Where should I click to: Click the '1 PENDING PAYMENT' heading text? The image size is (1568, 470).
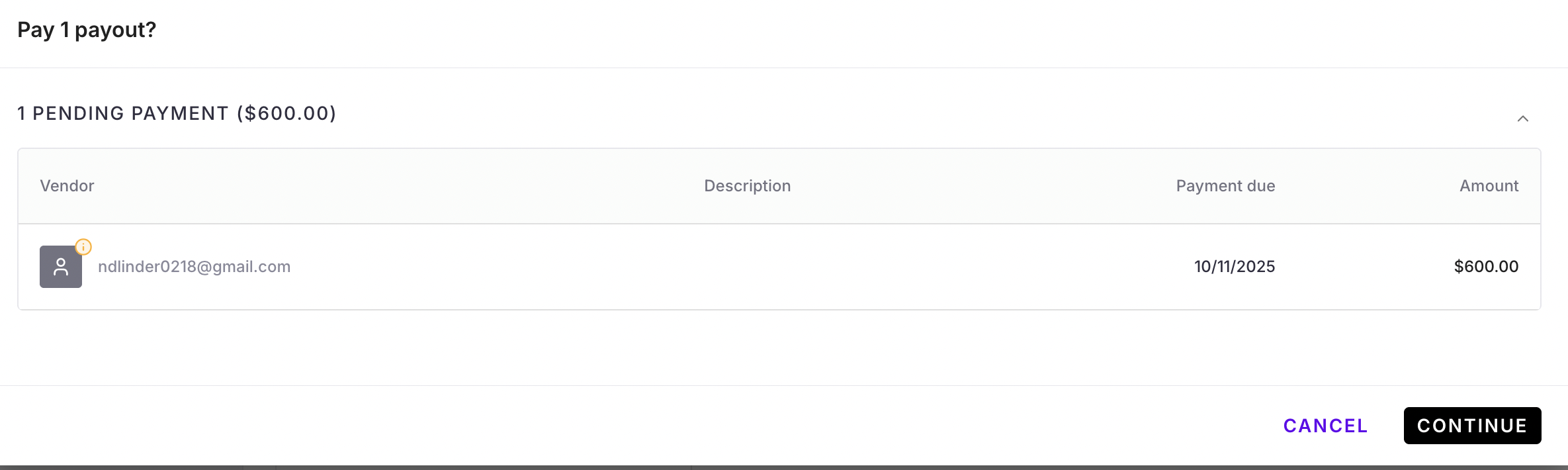pyautogui.click(x=123, y=113)
